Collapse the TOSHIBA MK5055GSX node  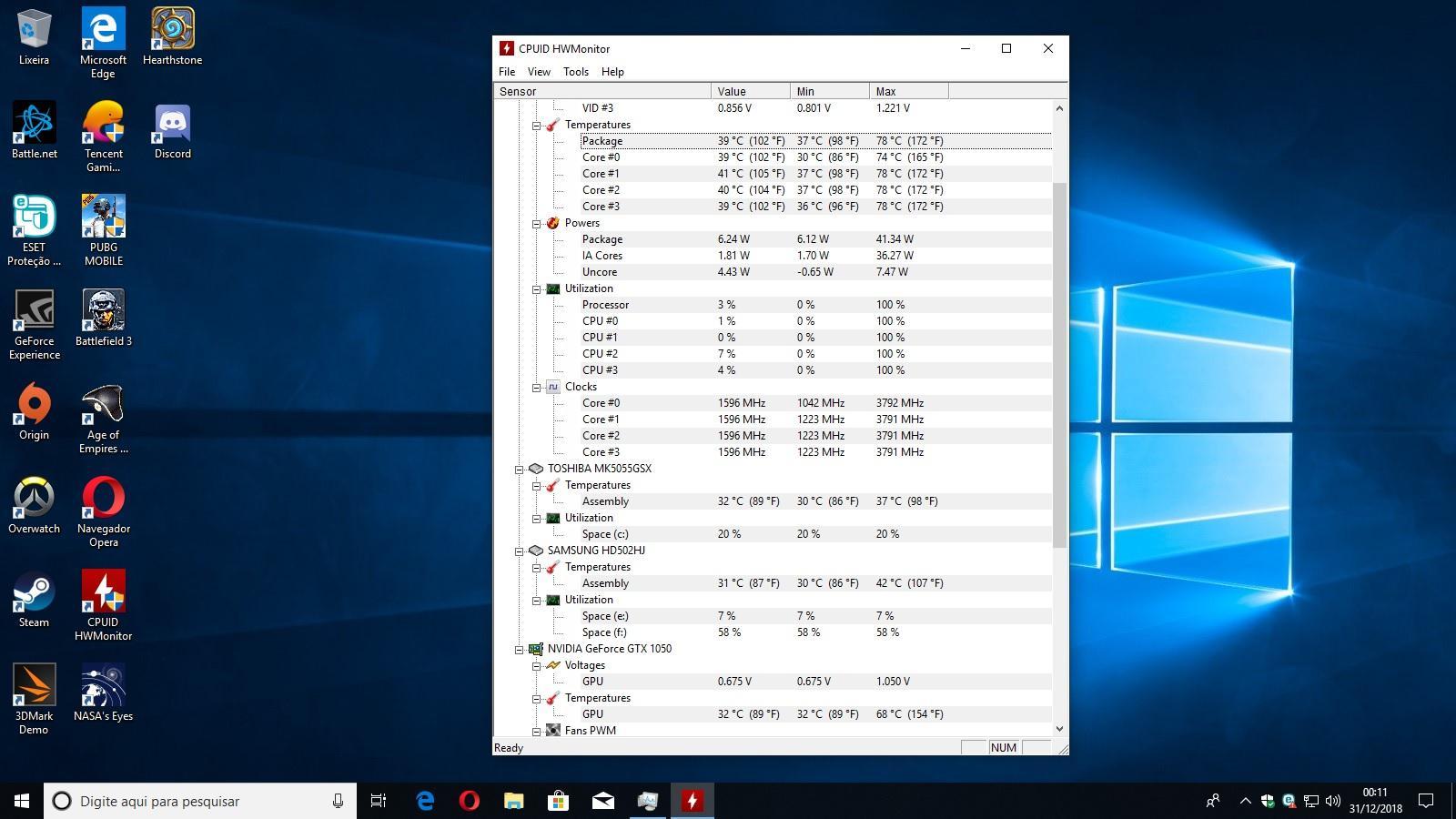[x=519, y=470]
